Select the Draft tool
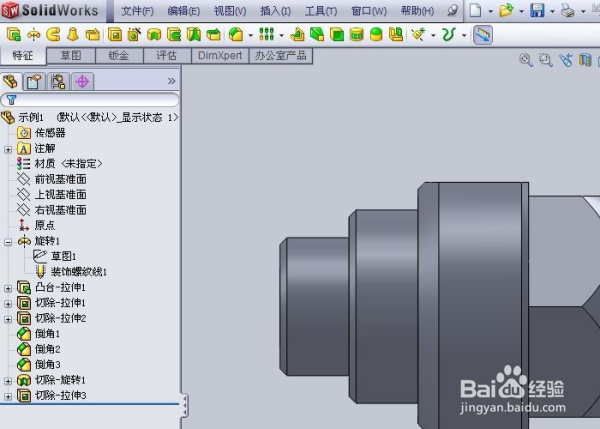The height and width of the screenshot is (429, 600). click(x=317, y=35)
